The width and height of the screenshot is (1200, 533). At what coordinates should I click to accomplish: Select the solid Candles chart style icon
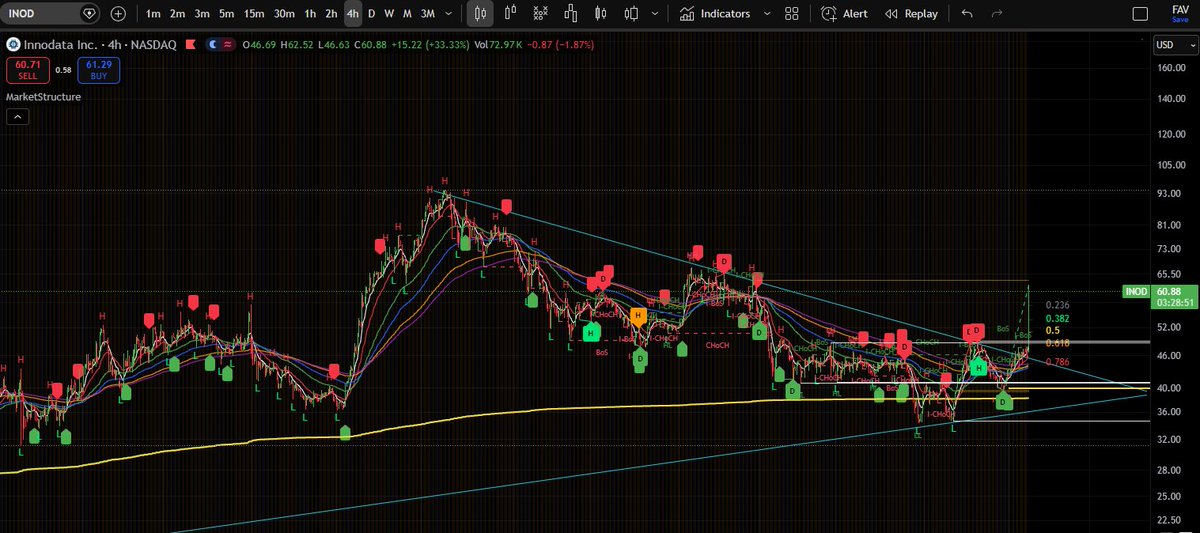601,14
